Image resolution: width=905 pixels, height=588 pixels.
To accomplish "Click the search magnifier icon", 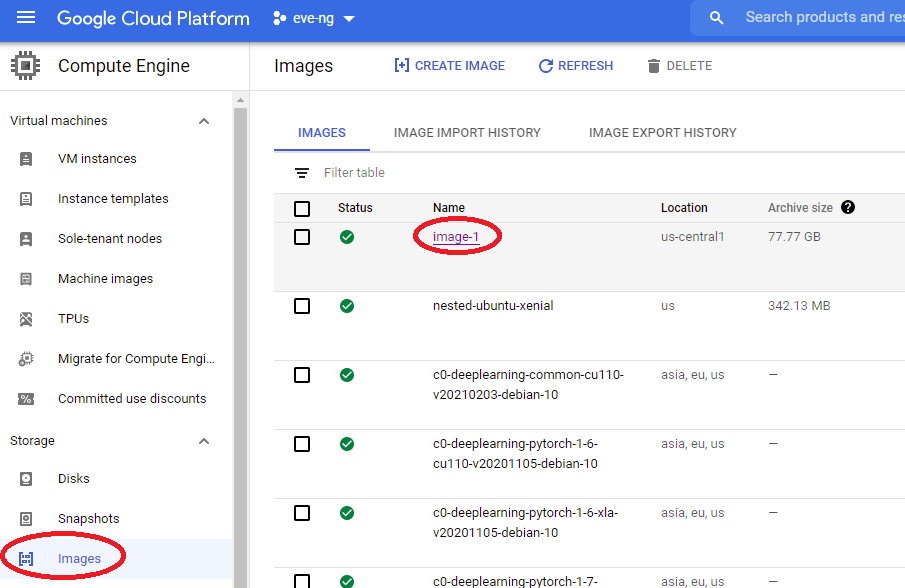I will pos(716,18).
